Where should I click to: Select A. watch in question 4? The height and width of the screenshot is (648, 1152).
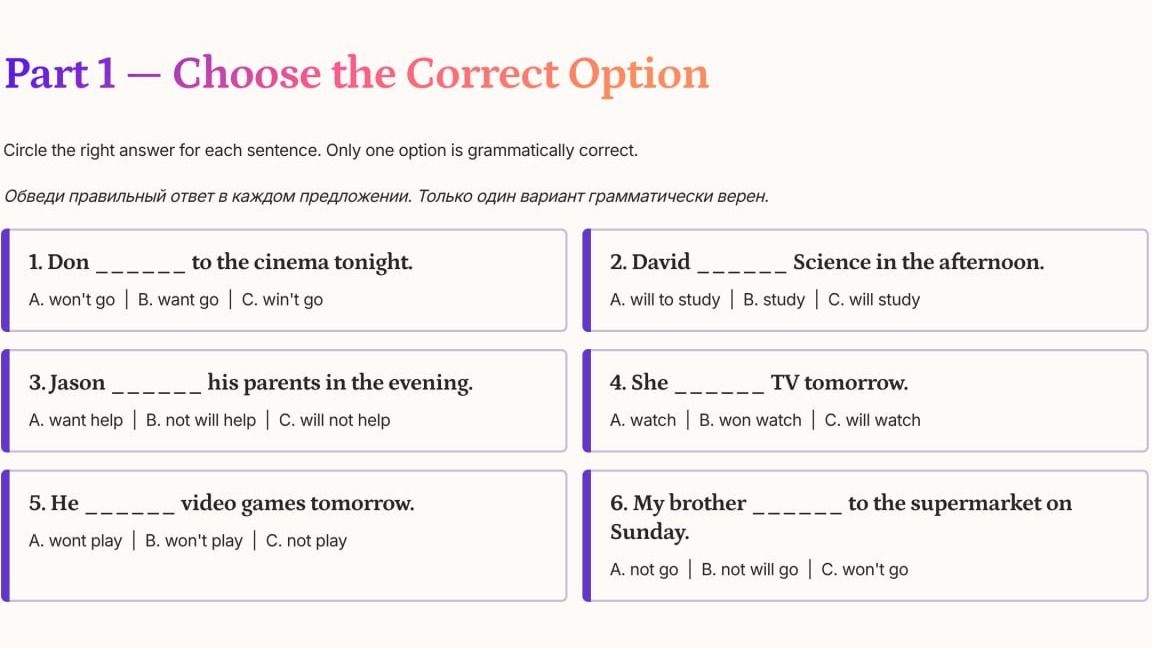coord(643,420)
